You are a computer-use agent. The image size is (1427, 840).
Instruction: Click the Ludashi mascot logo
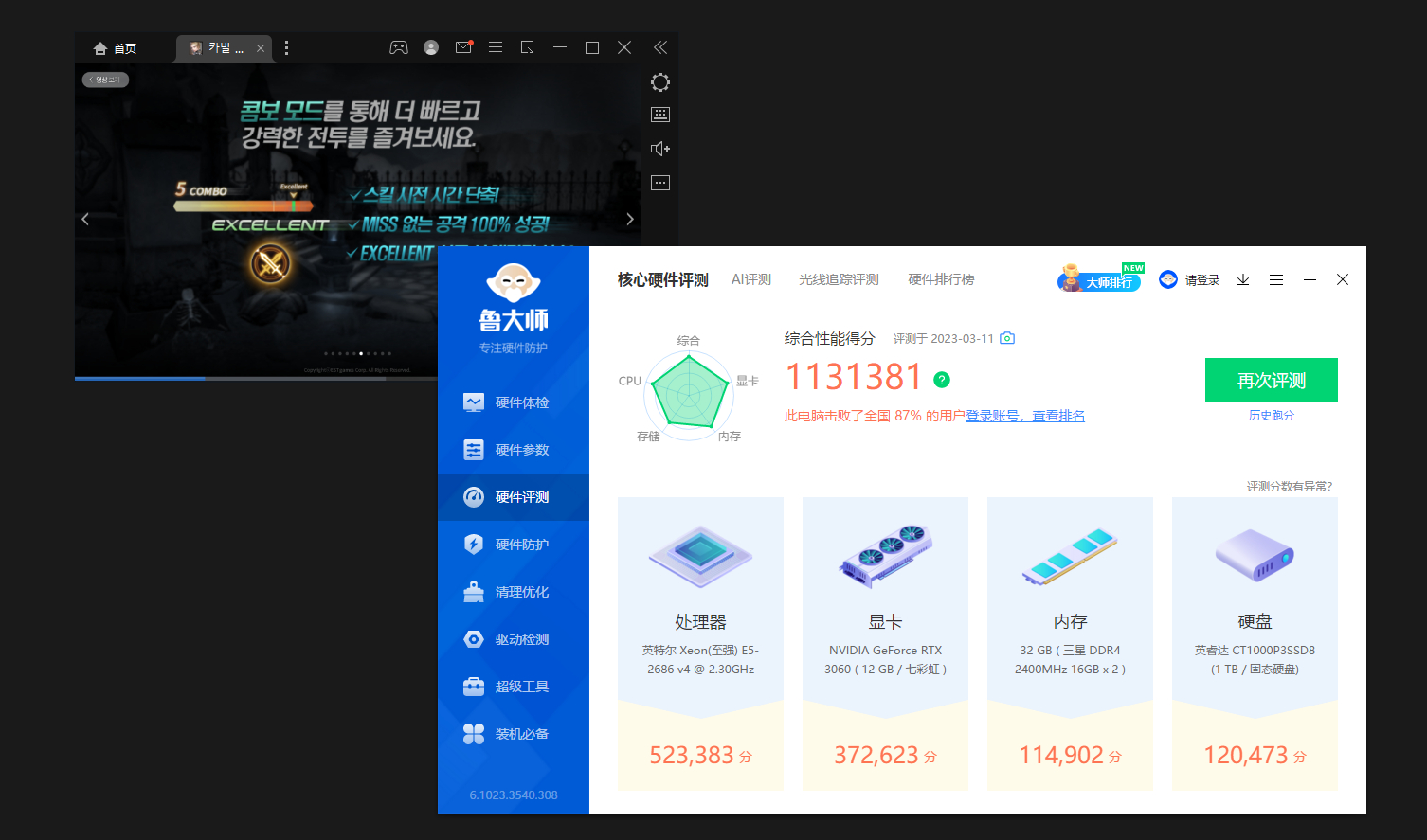514,282
